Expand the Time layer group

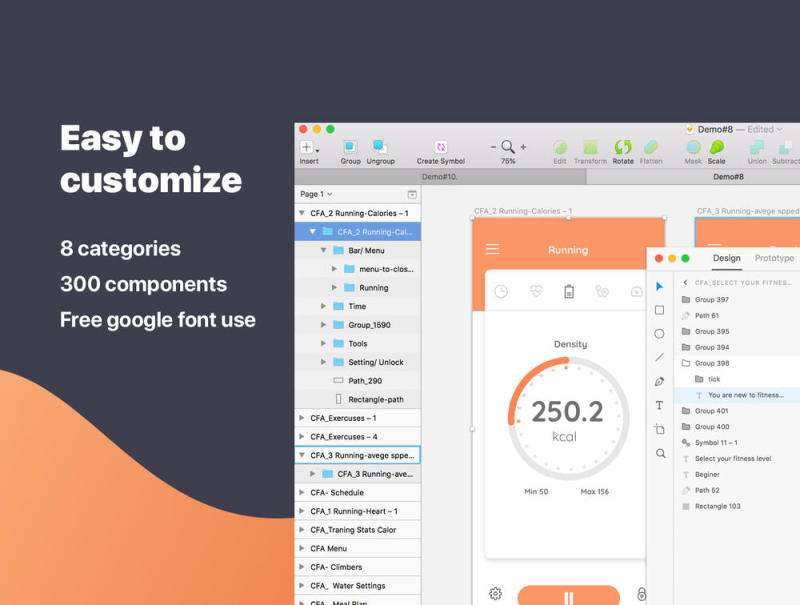[323, 306]
